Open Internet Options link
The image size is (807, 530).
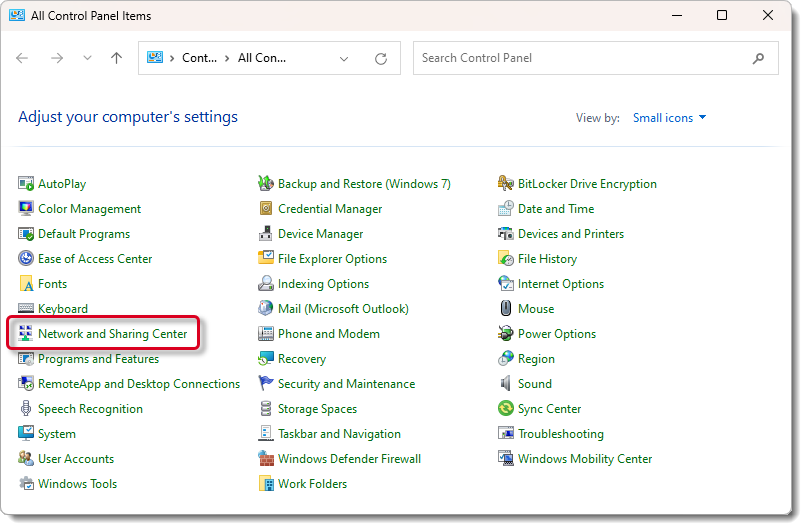coord(560,284)
